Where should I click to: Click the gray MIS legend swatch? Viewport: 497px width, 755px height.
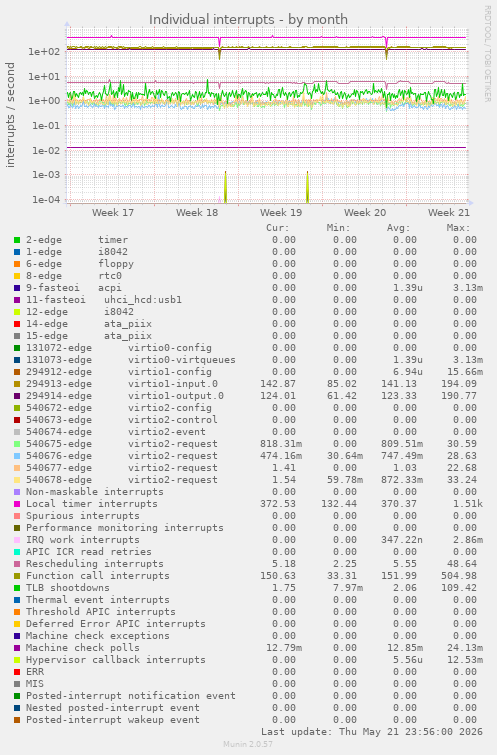pos(17,684)
